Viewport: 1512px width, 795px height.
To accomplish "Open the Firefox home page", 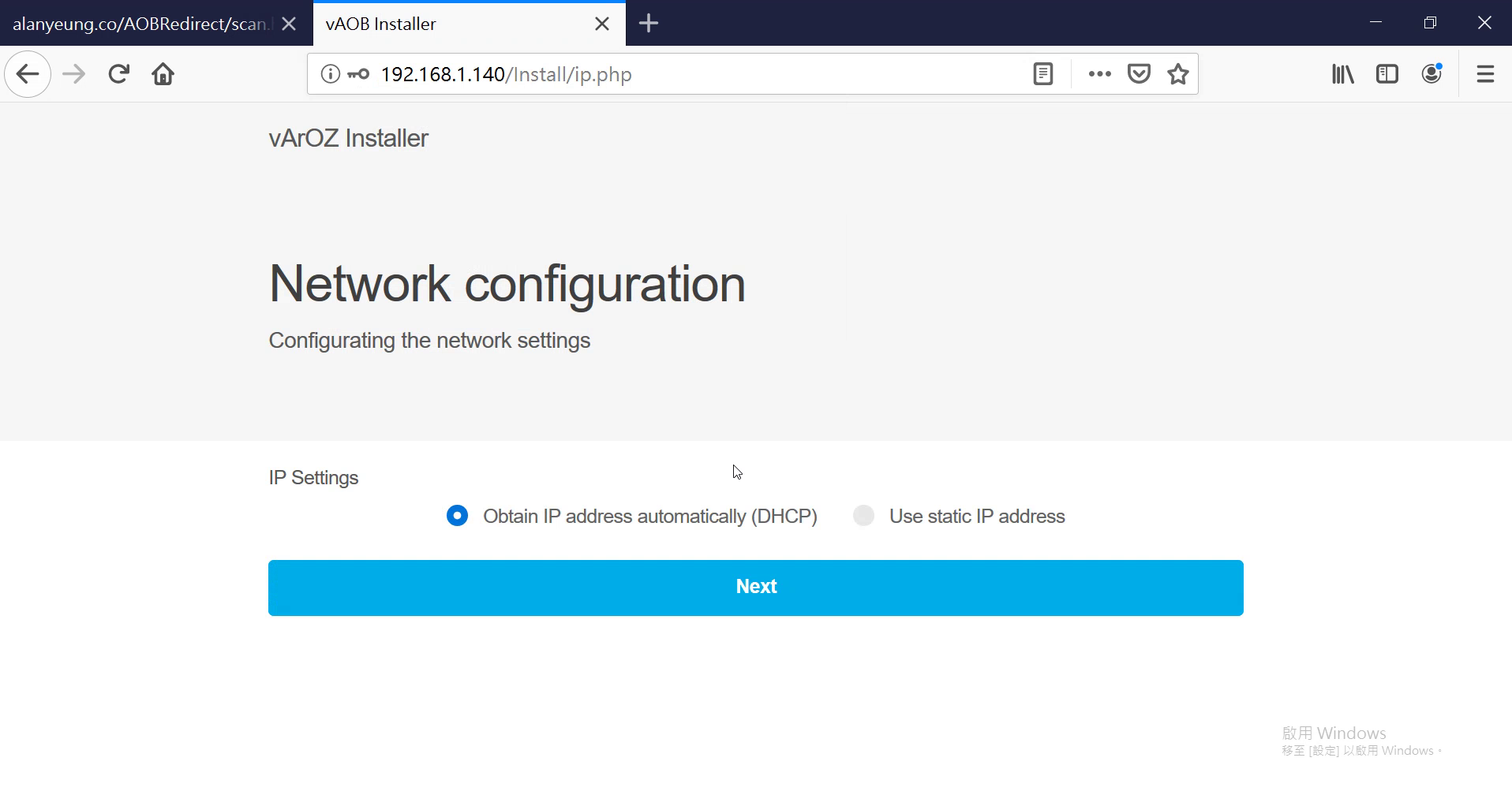I will [163, 74].
